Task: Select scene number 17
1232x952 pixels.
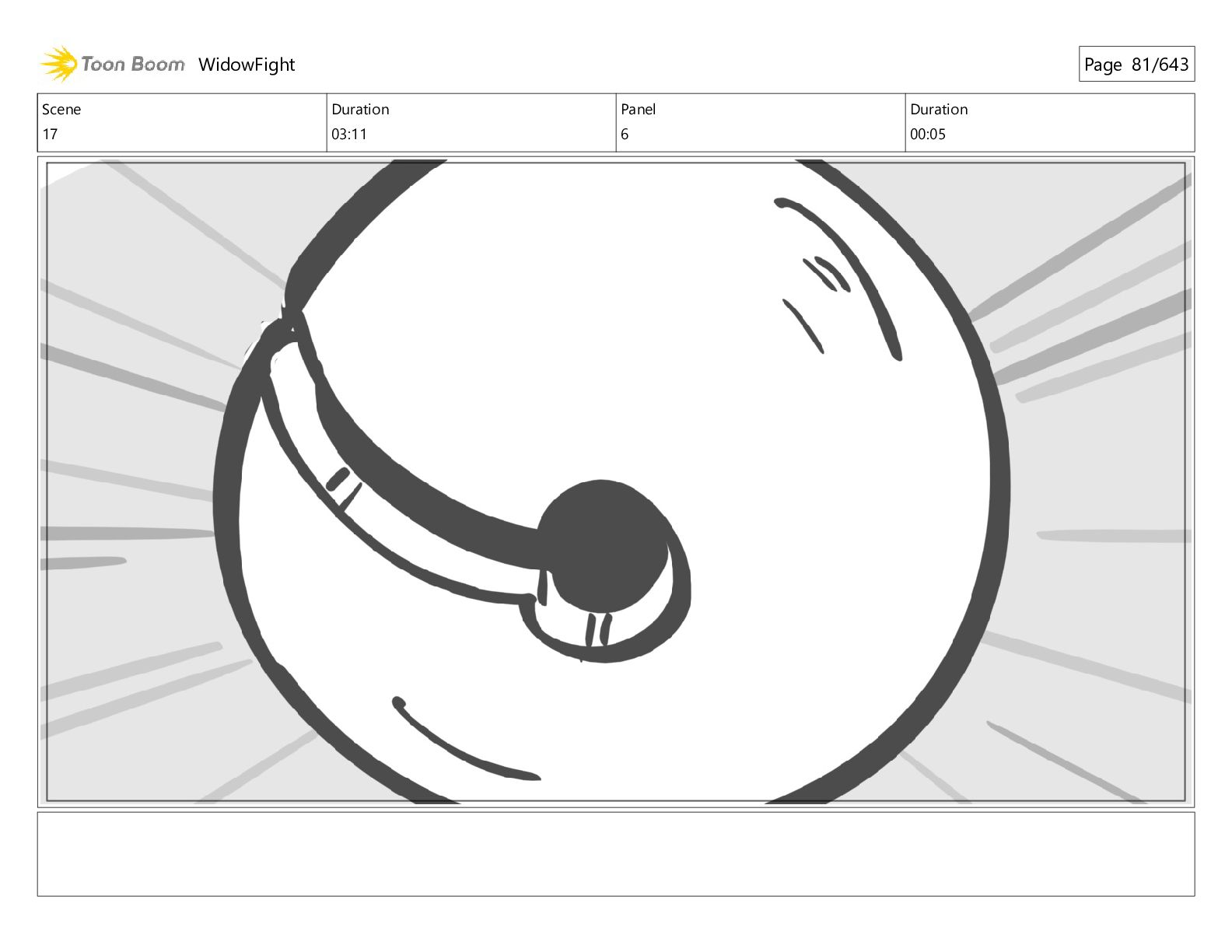Action: 50,134
